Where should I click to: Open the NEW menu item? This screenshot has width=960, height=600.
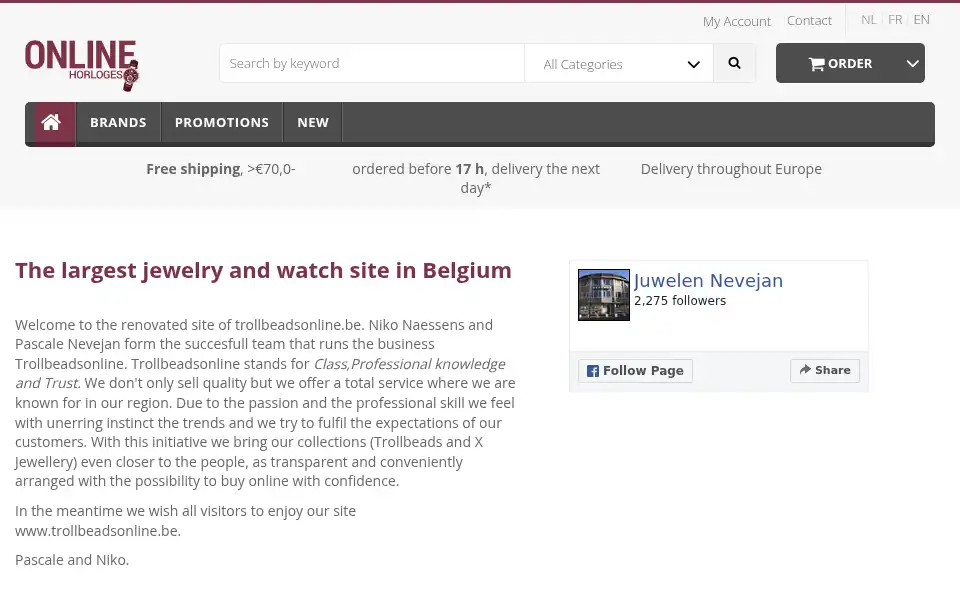pyautogui.click(x=313, y=123)
